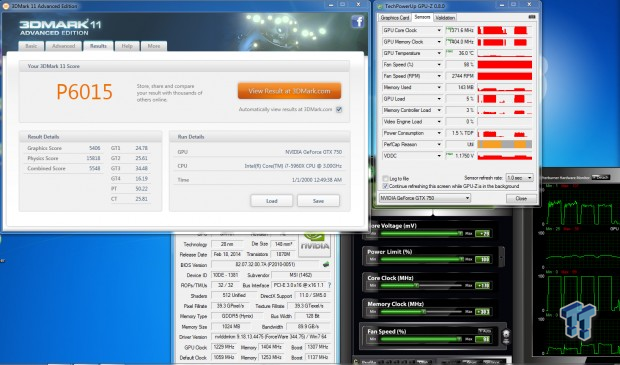Toggle automatically view results at 3DMark.com
620x365 pixels.
(x=339, y=110)
